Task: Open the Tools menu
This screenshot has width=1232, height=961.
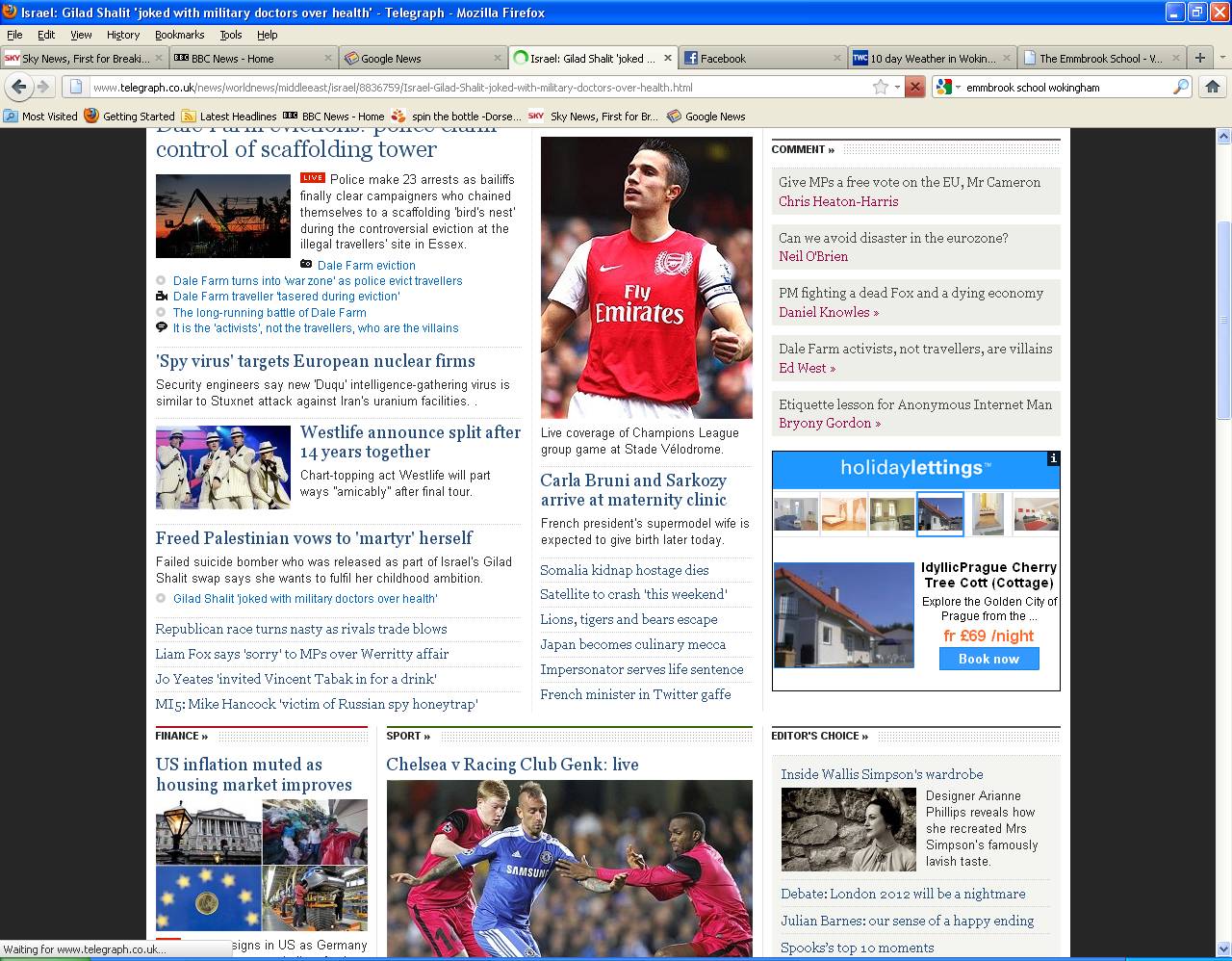Action: 231,35
